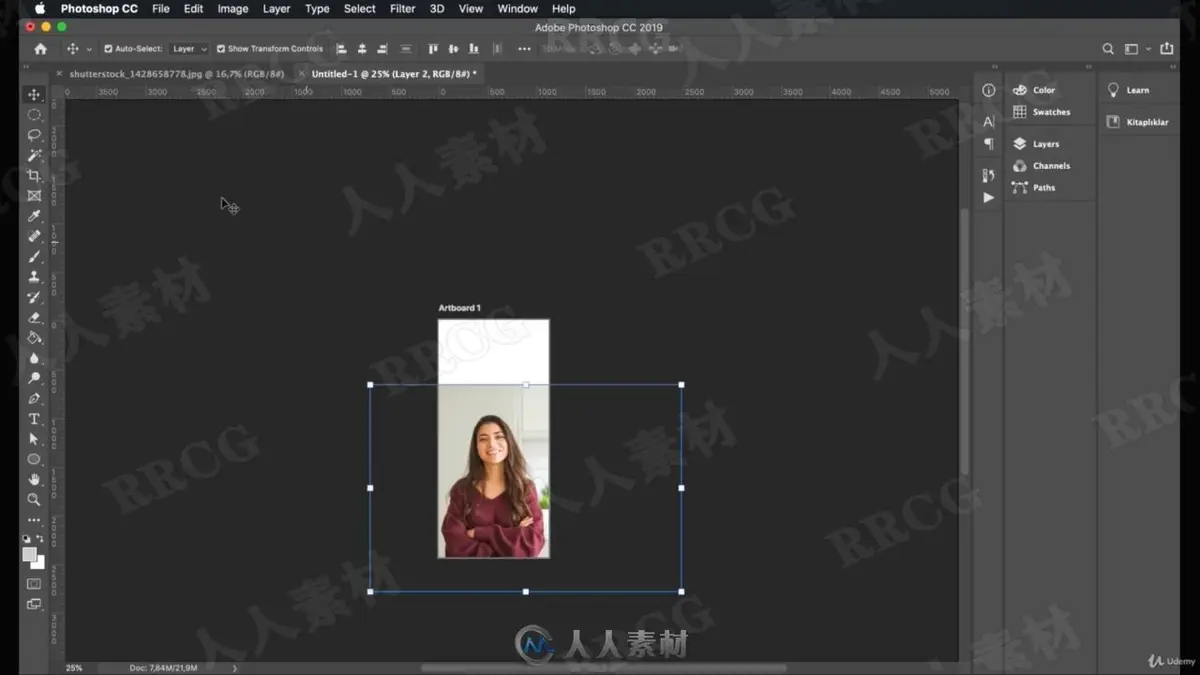Close the shutterstock_1428658778.jpg tab
Image resolution: width=1200 pixels, height=675 pixels.
click(x=59, y=74)
